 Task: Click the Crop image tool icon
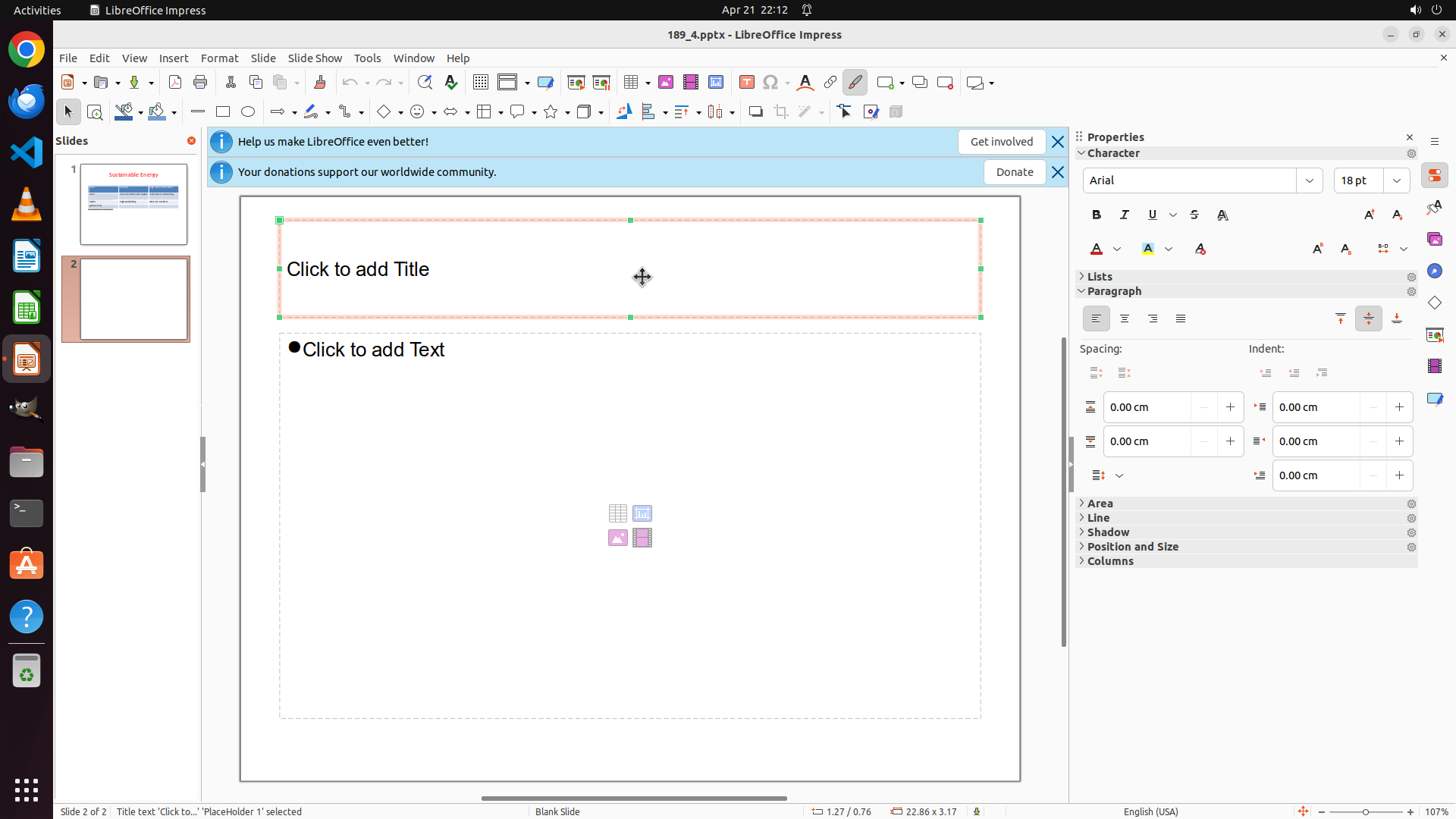point(781,112)
